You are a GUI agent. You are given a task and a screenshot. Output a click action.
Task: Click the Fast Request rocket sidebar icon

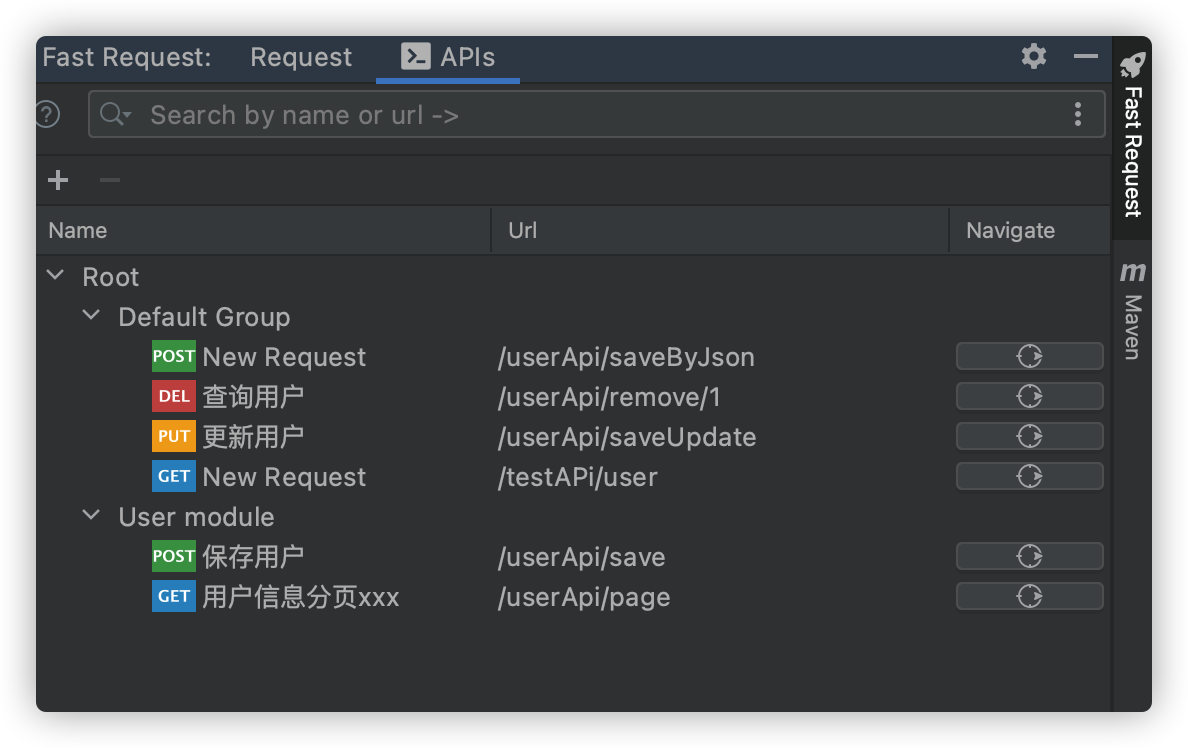(x=1131, y=66)
